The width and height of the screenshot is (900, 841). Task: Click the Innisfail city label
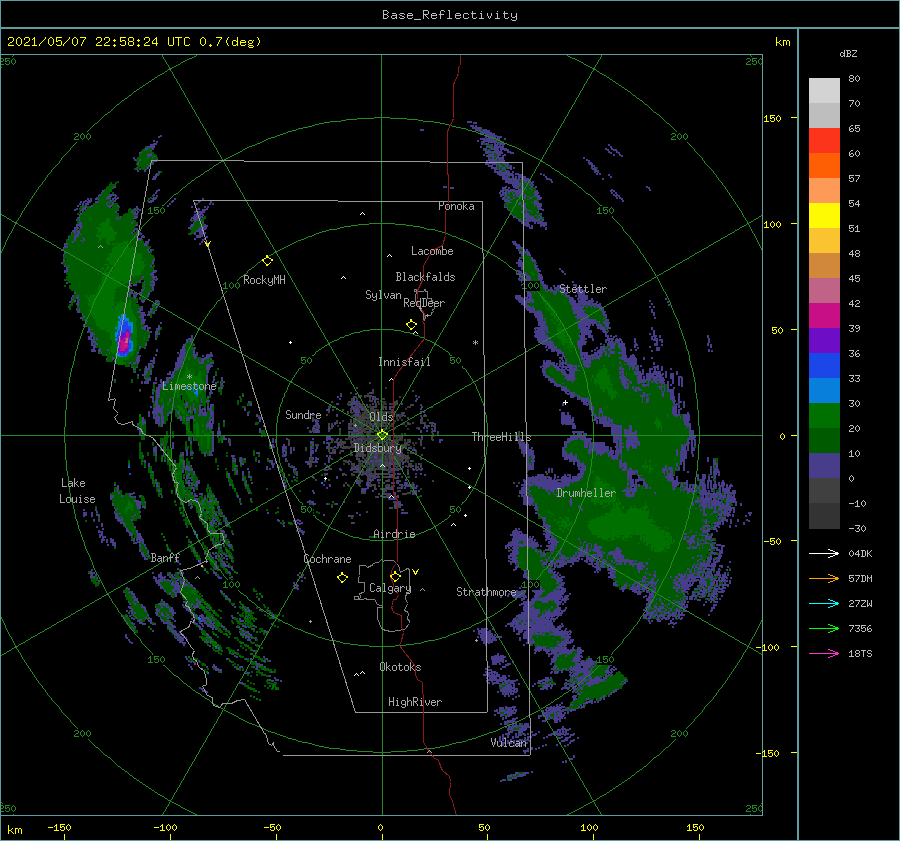(404, 362)
